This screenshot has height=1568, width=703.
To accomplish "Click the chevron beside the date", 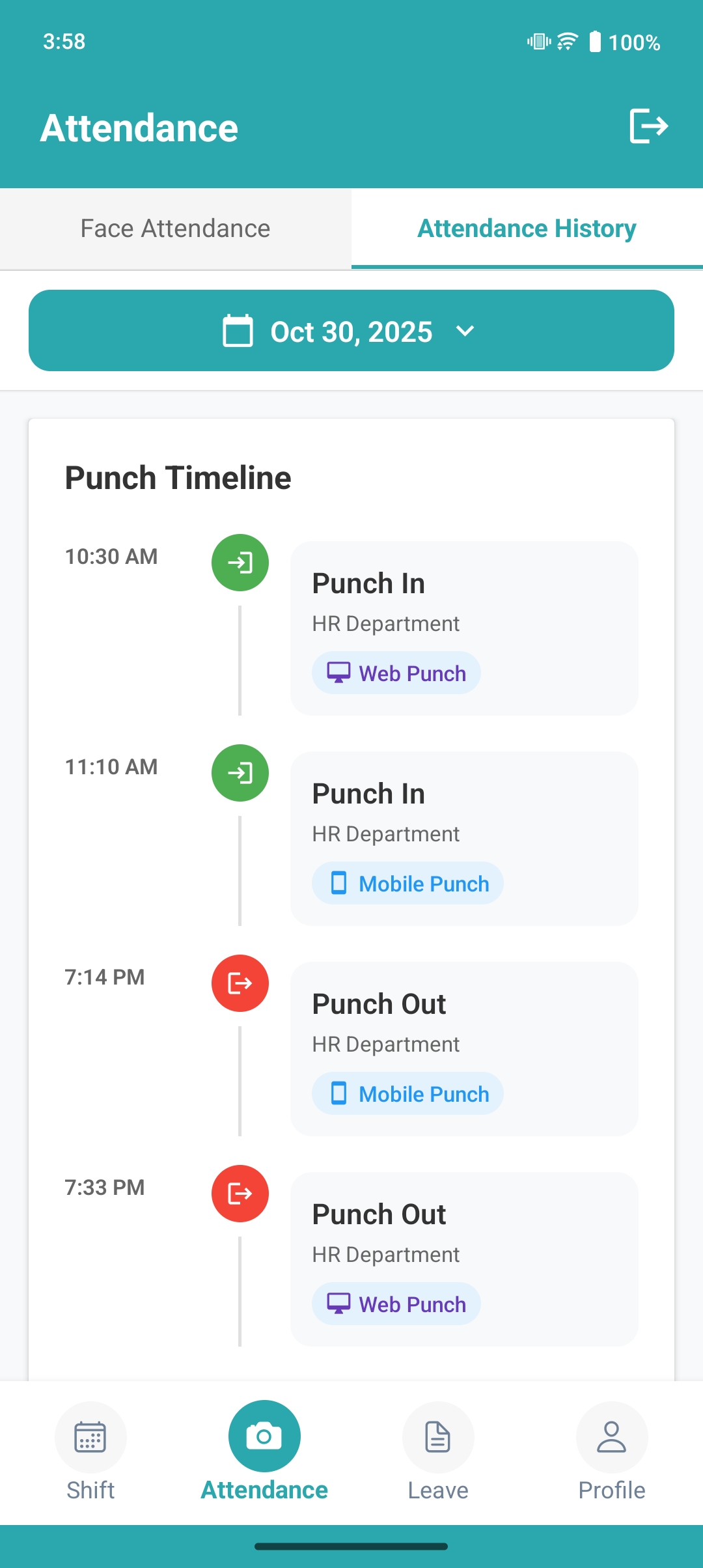I will click(465, 331).
